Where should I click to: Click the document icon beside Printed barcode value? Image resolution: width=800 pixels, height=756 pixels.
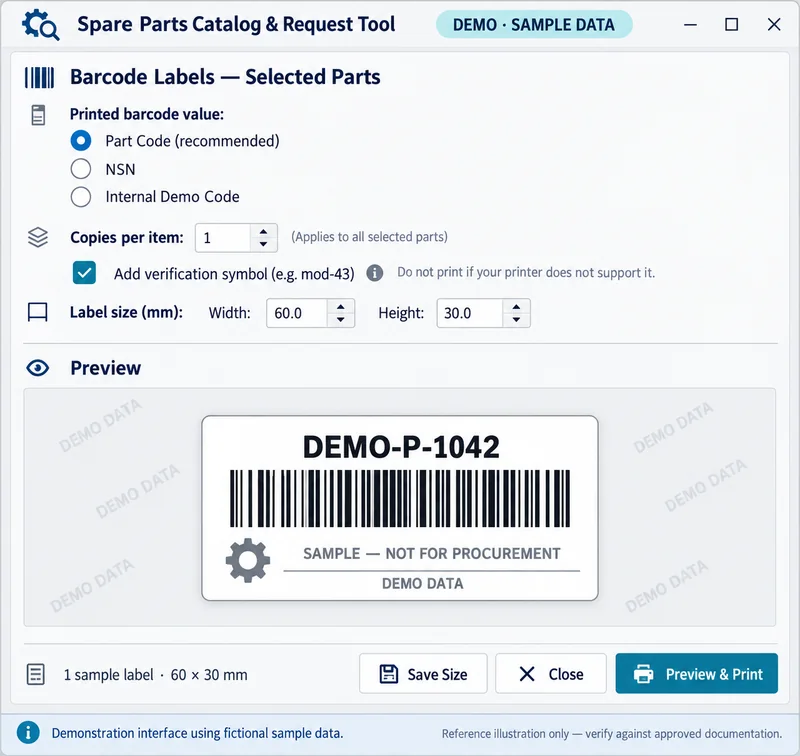[x=38, y=115]
